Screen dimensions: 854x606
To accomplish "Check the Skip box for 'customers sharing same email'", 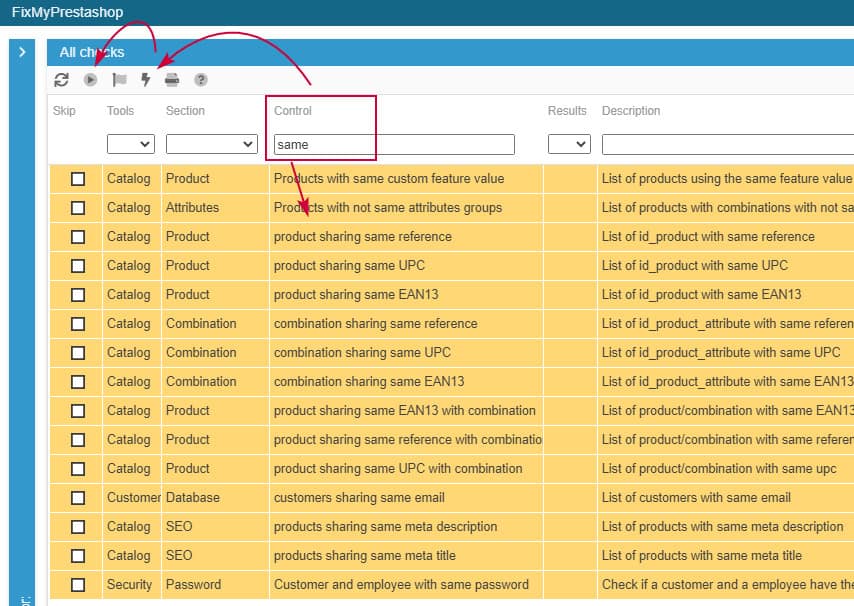I will pos(78,498).
